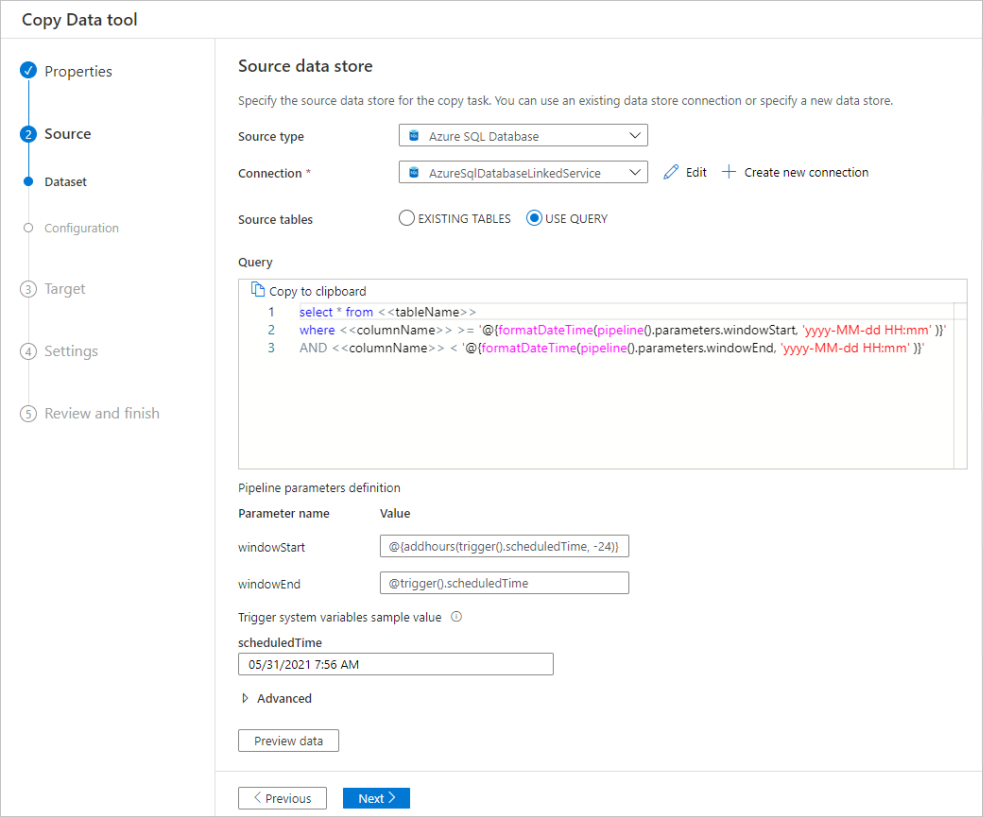Screen dimensions: 983x817
Task: Click the scheduledTime sample value field
Action: (395, 663)
